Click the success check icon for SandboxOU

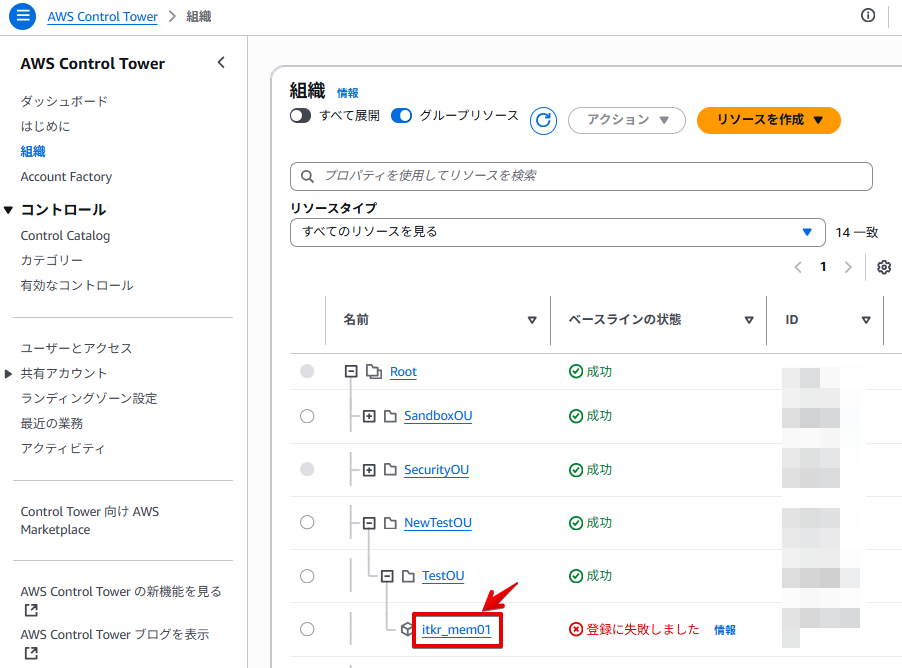tap(575, 416)
